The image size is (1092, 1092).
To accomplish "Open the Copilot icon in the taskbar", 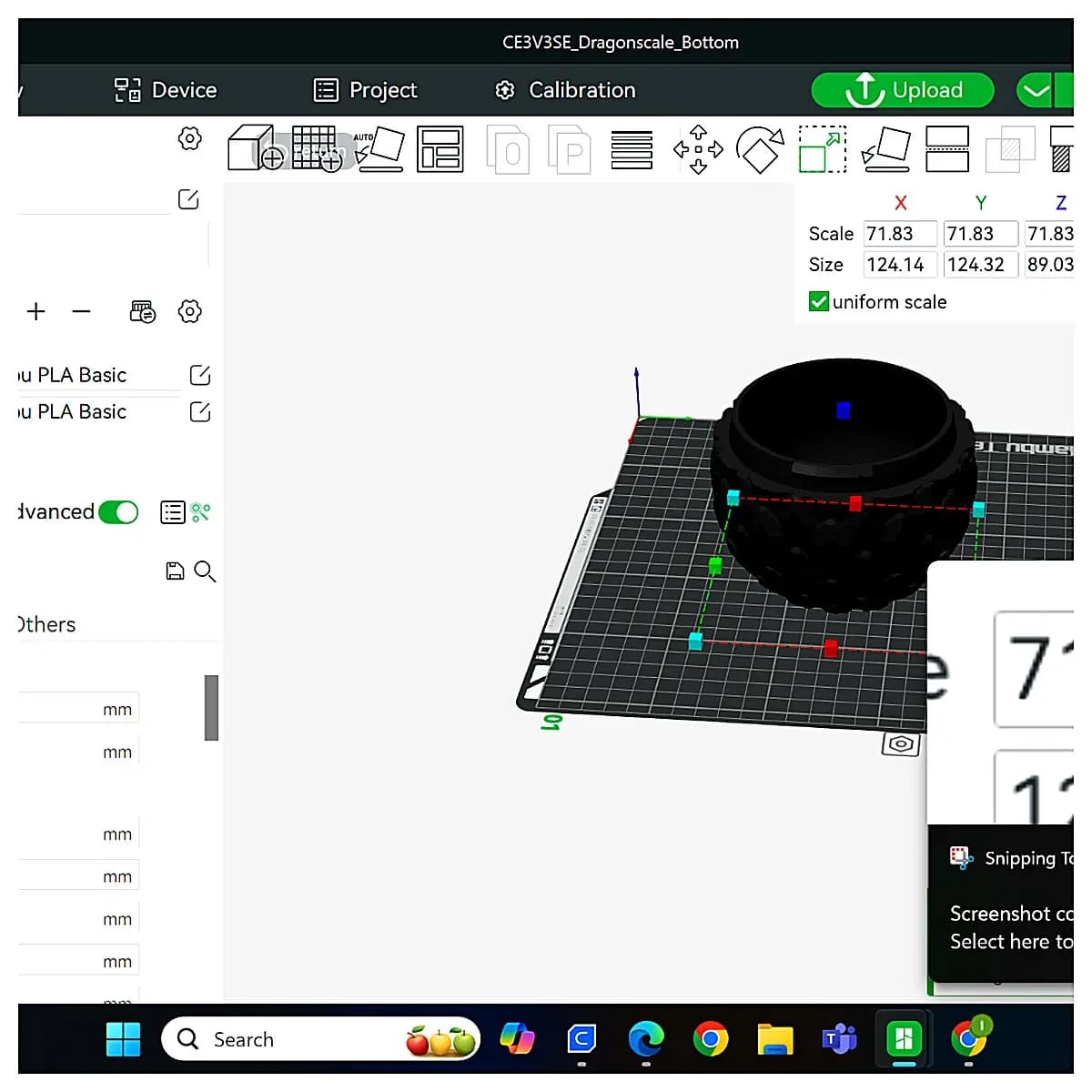I will [x=517, y=1039].
